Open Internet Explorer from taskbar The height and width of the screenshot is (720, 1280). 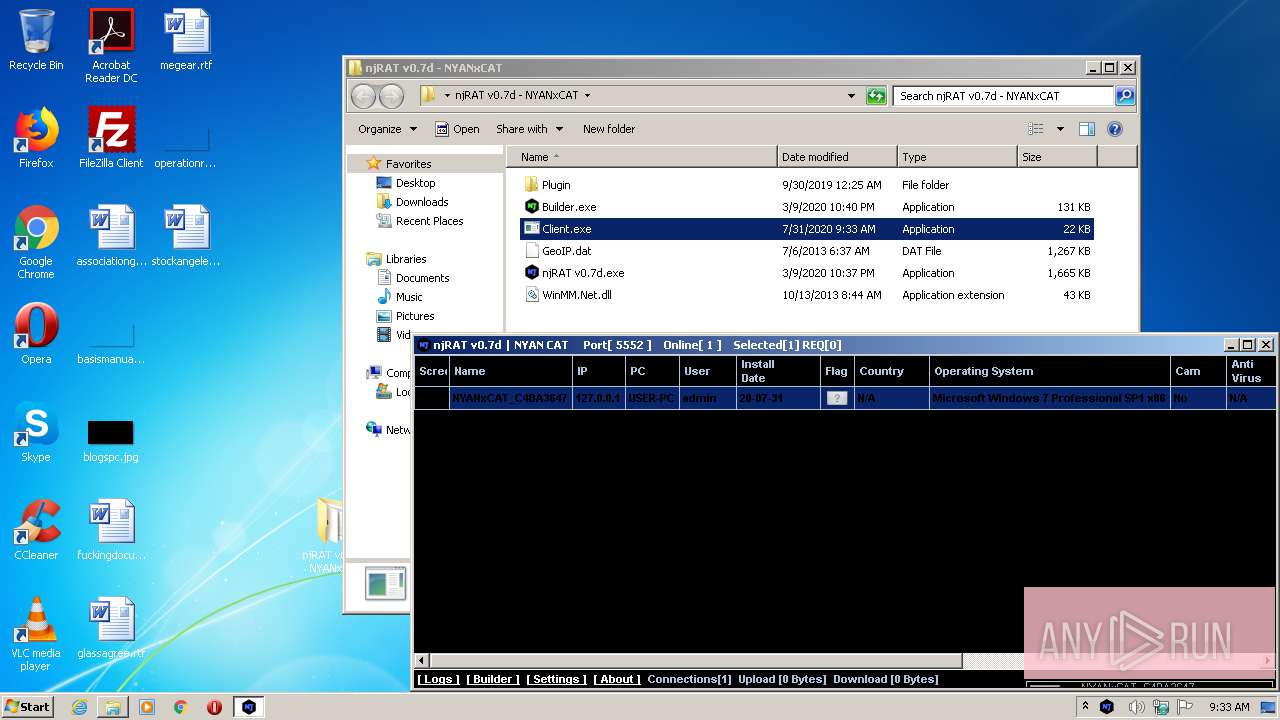pyautogui.click(x=79, y=707)
